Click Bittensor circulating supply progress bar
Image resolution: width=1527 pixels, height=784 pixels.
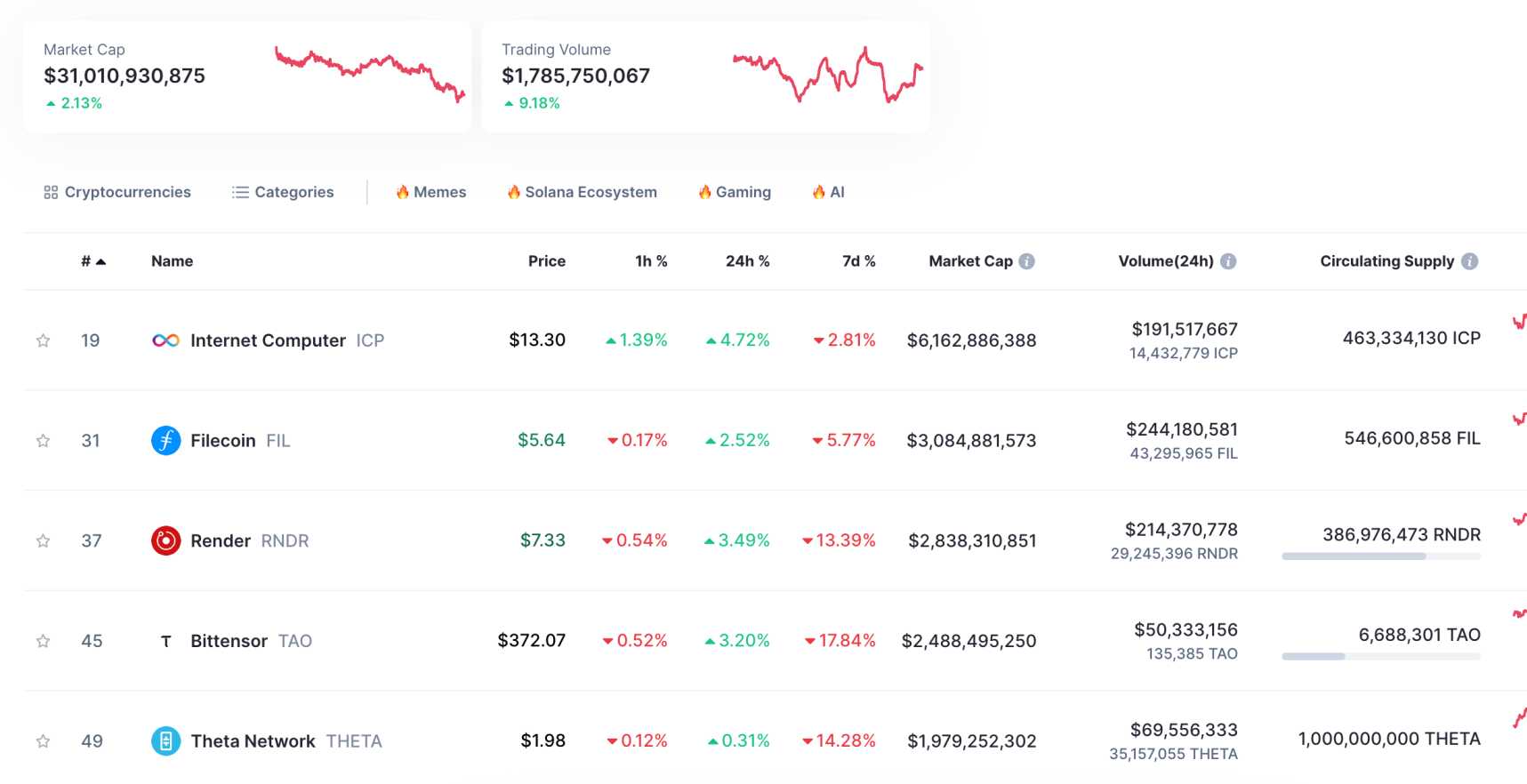(1381, 657)
